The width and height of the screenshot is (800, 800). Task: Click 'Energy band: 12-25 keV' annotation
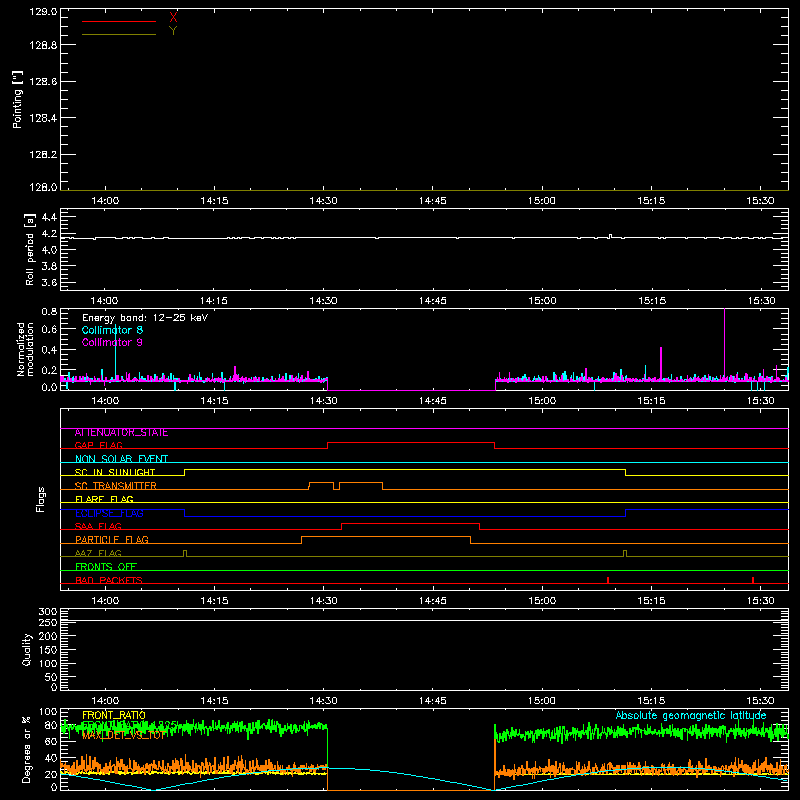coord(145,318)
